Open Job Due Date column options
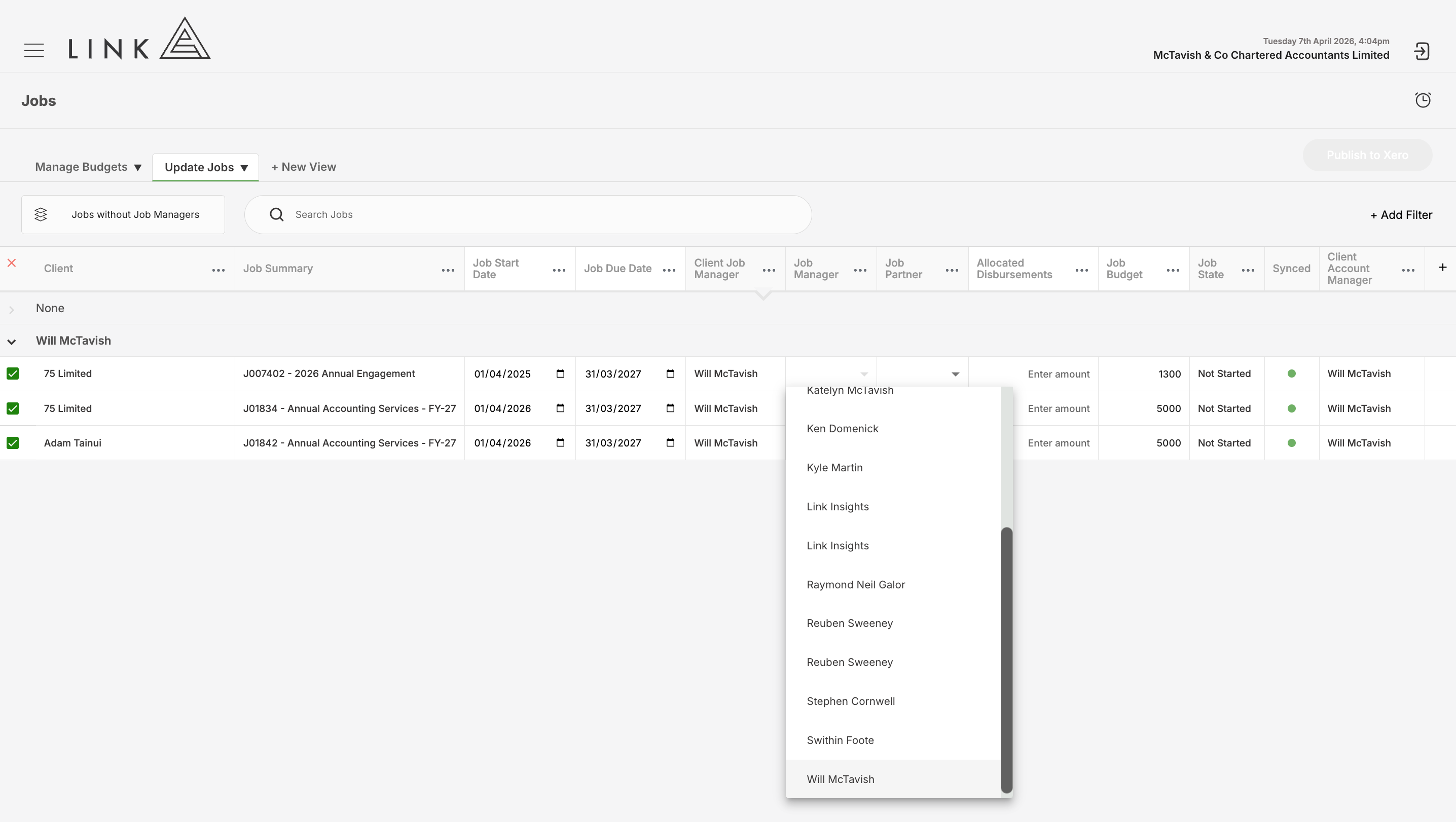The image size is (1456, 822). tap(669, 271)
